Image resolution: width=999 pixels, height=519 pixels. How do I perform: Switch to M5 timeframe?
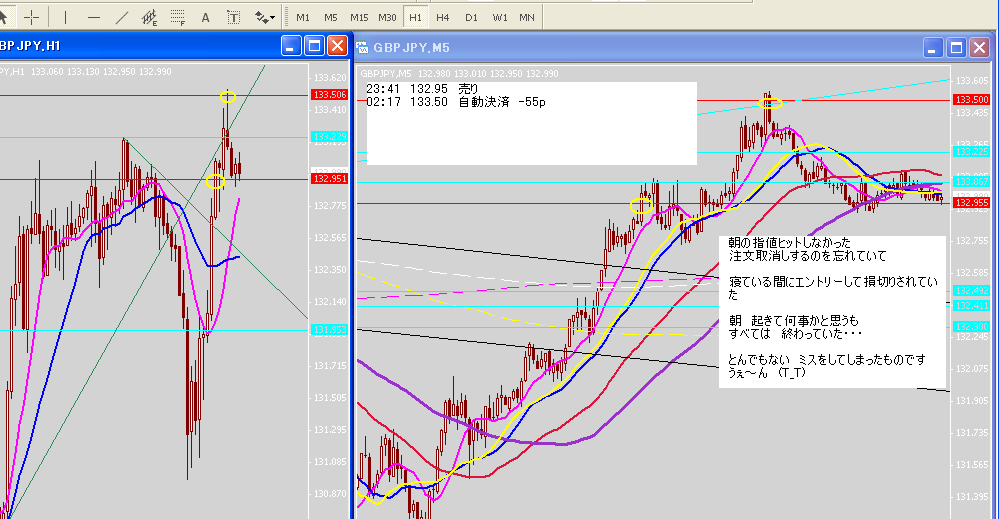(x=331, y=17)
